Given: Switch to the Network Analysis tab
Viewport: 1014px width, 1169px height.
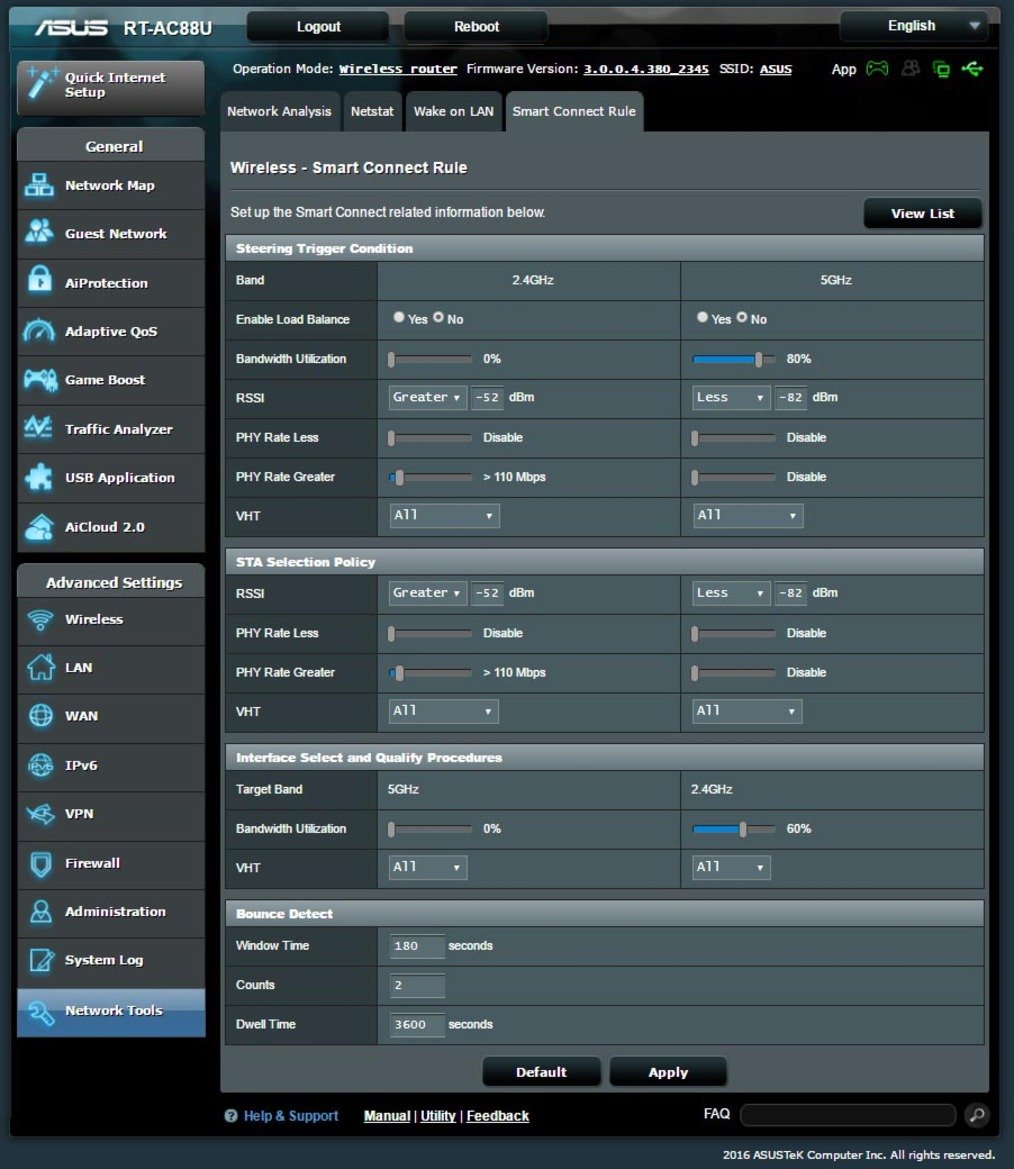Looking at the screenshot, I should (280, 112).
